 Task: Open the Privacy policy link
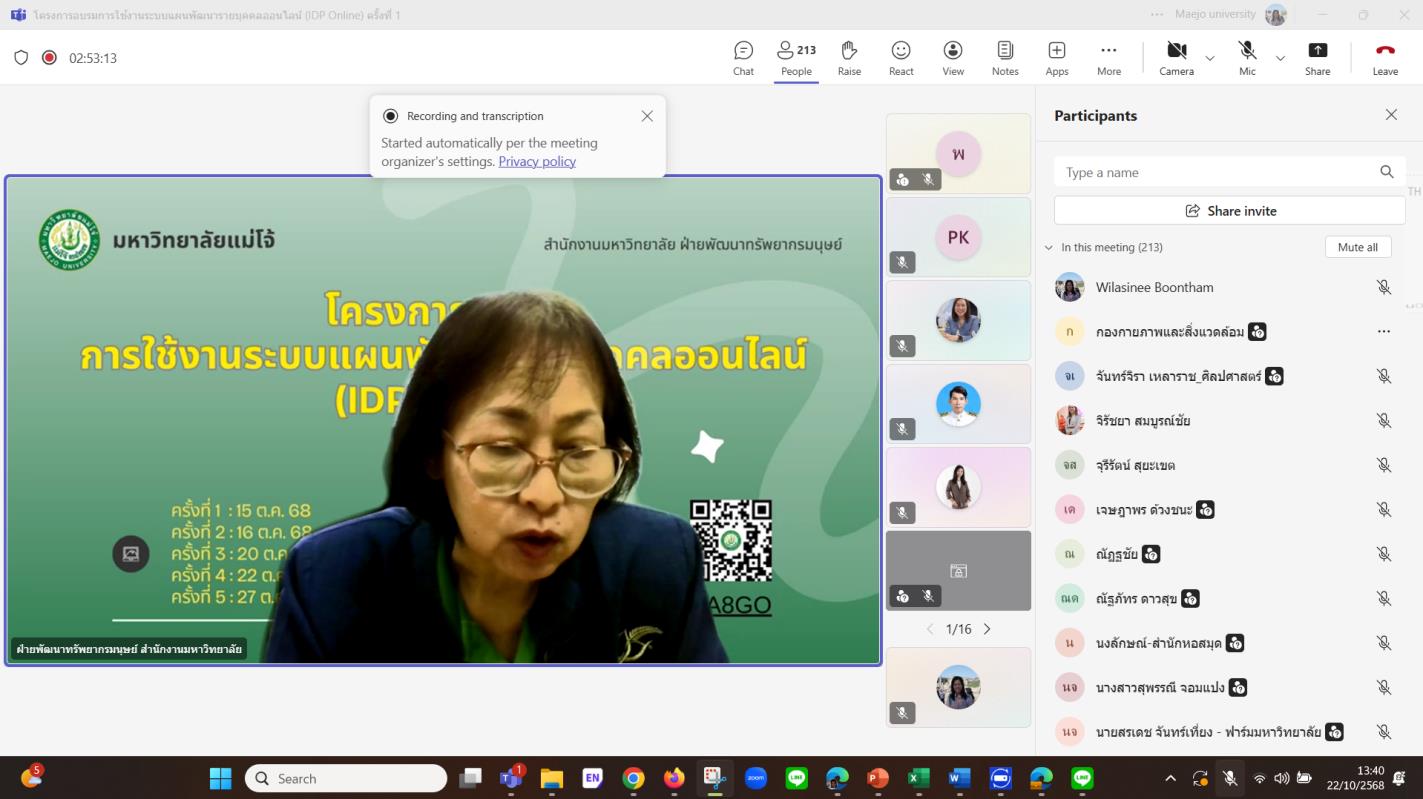[x=537, y=162]
